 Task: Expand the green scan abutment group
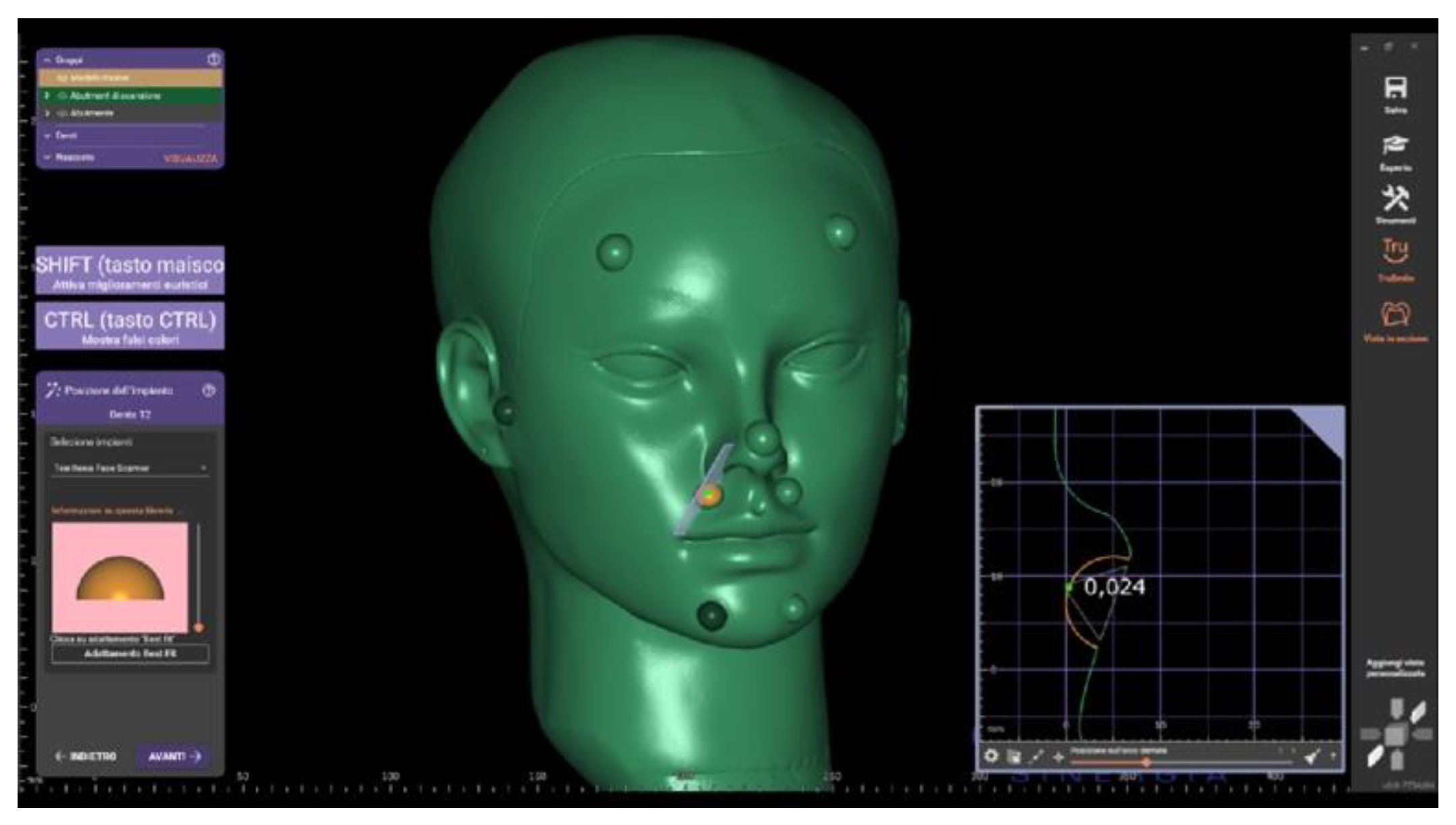(47, 96)
